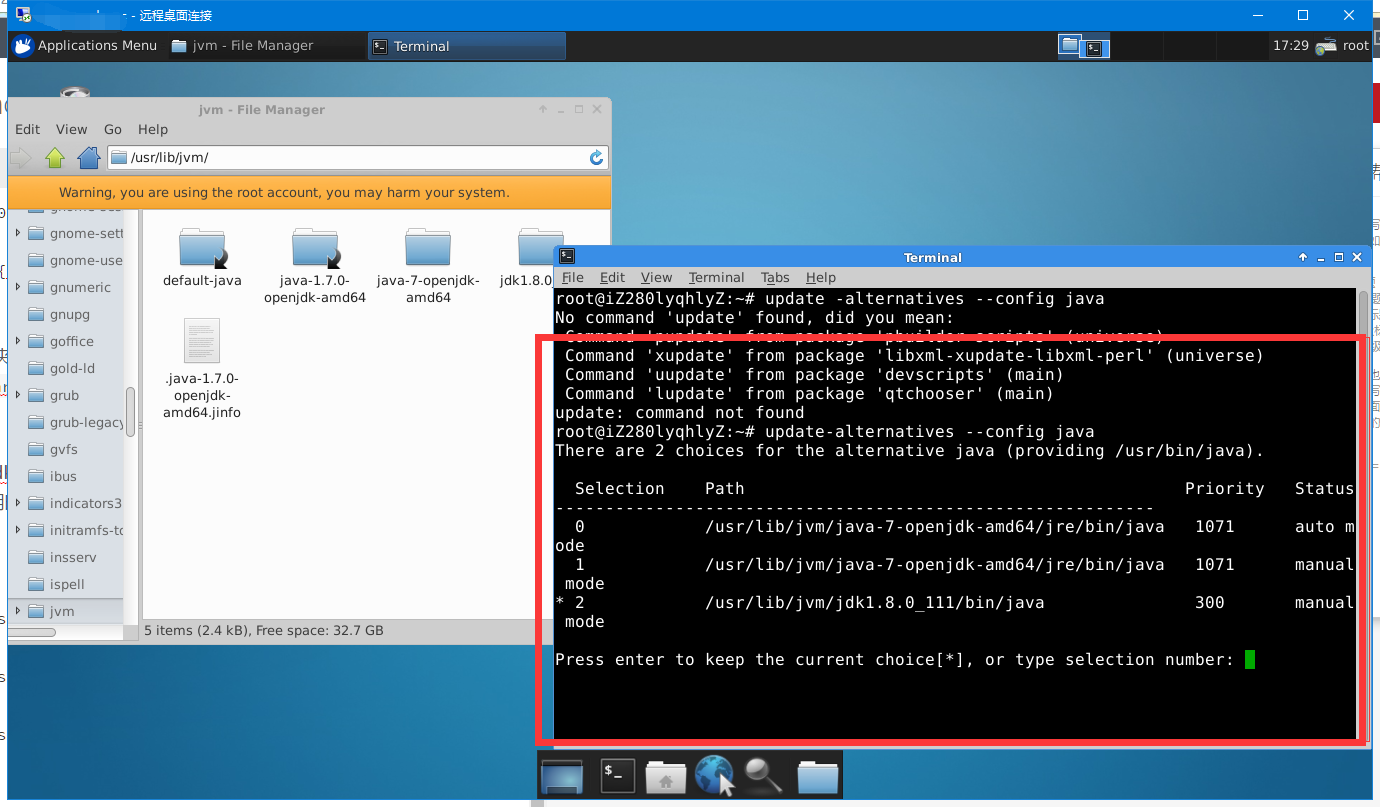Click the File Manager title 'jvm - File Manager'

click(262, 109)
